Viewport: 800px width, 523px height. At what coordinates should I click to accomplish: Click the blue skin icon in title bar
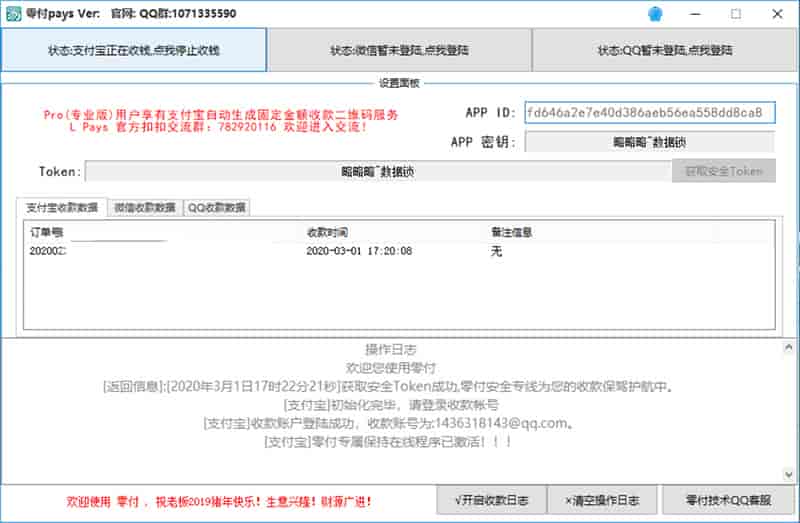[655, 14]
